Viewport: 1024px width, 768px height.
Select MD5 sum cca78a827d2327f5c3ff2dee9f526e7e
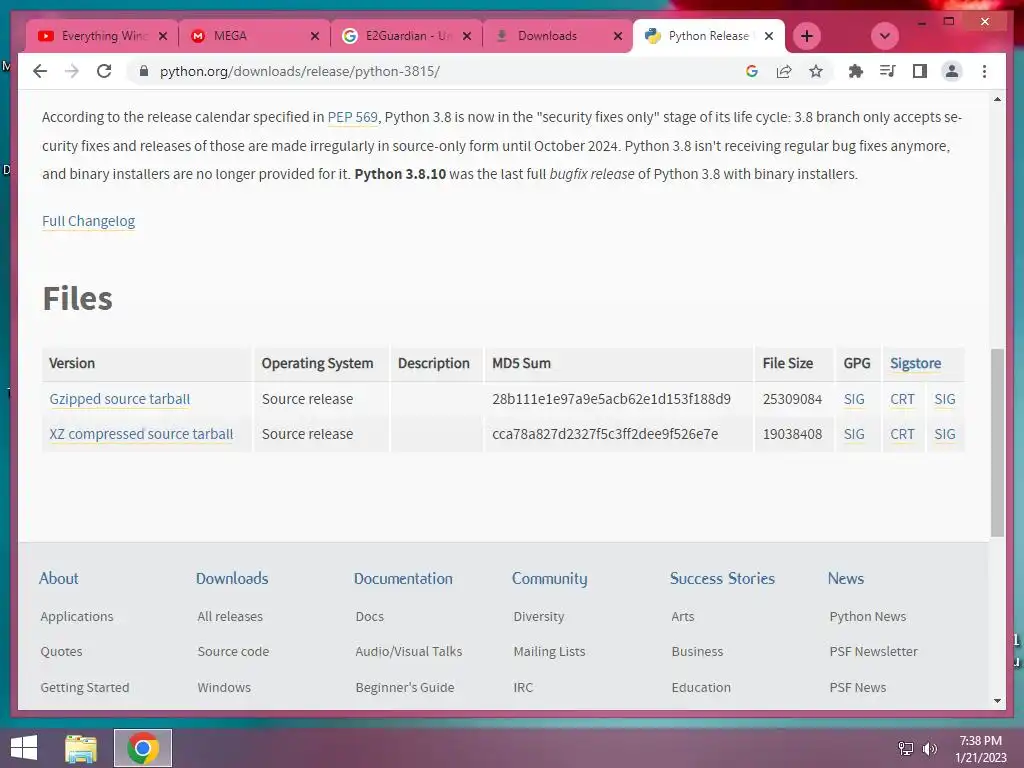(605, 434)
